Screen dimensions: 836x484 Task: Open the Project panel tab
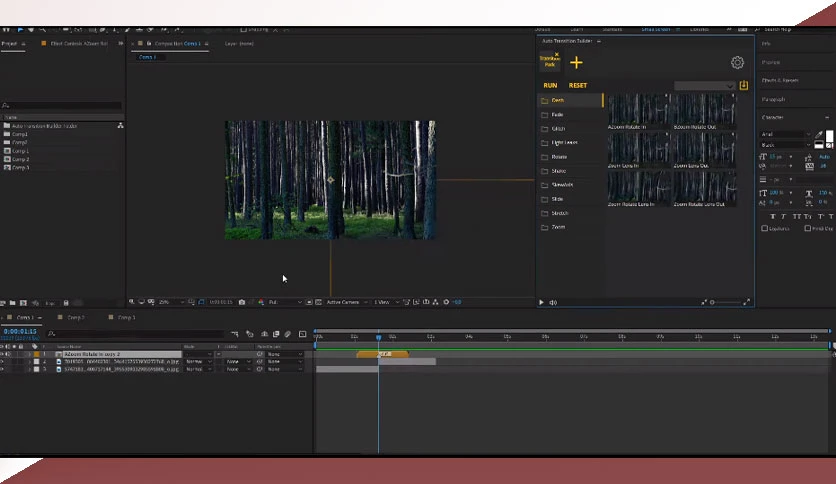[x=9, y=43]
